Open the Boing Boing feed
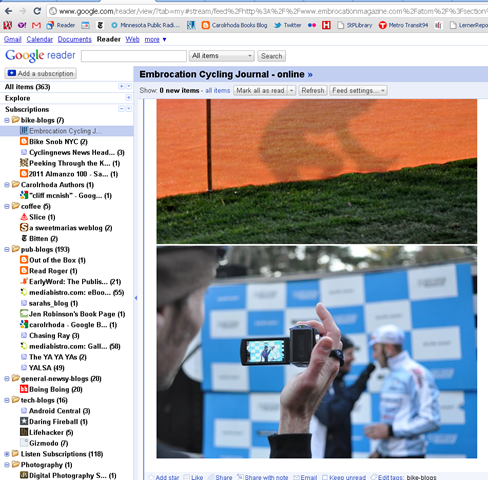The width and height of the screenshot is (488, 480). tap(51, 389)
